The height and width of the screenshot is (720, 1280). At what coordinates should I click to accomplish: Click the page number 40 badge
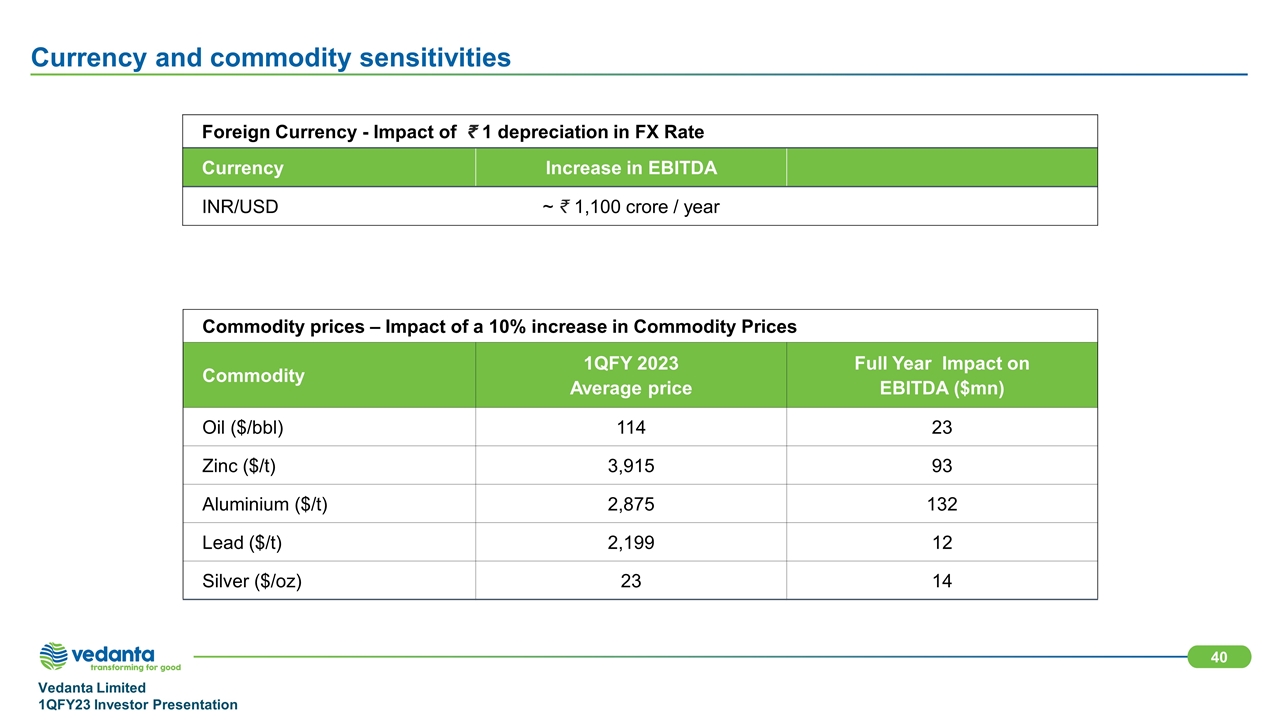click(x=1219, y=656)
